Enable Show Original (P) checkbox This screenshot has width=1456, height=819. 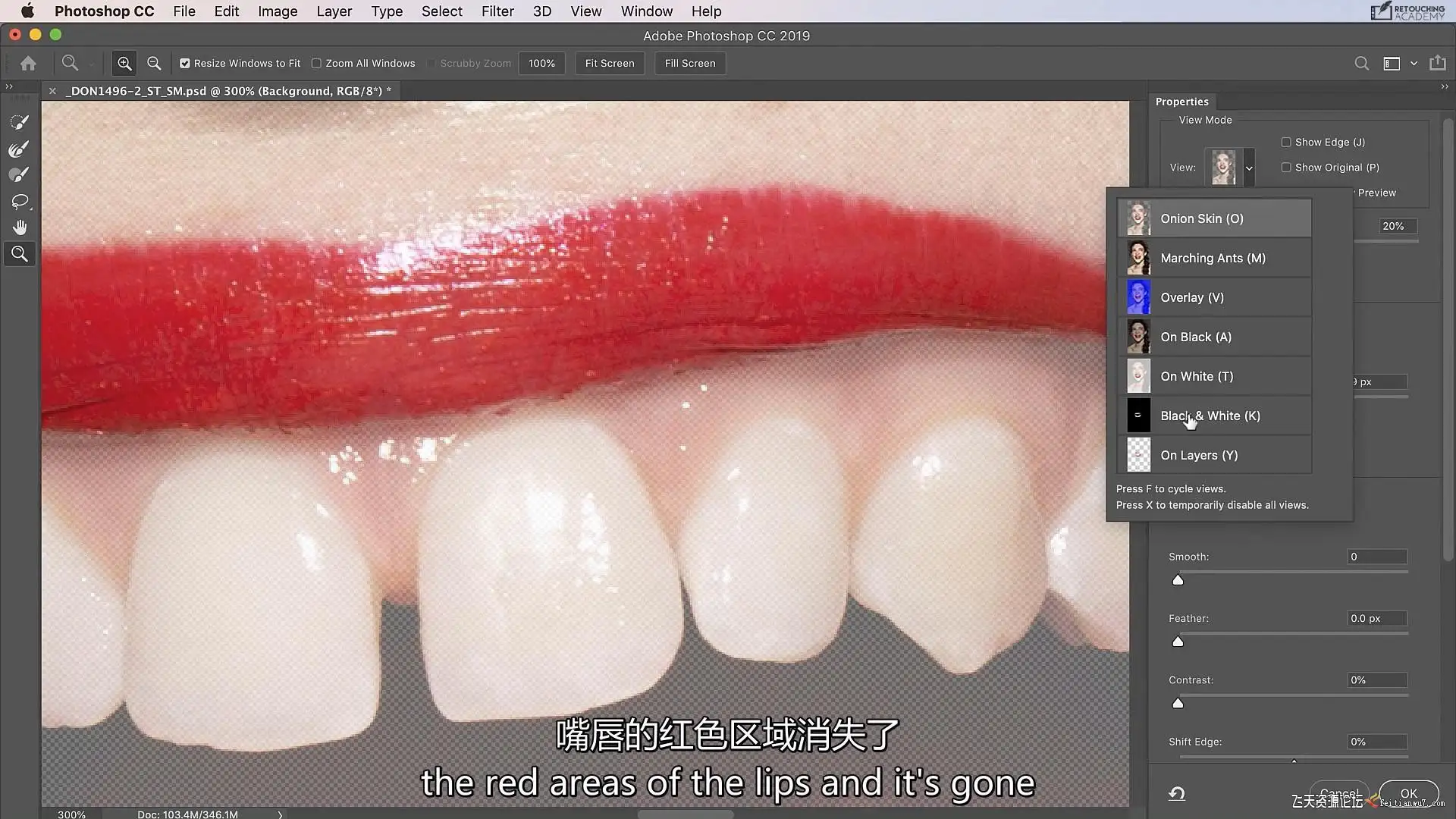coord(1286,168)
